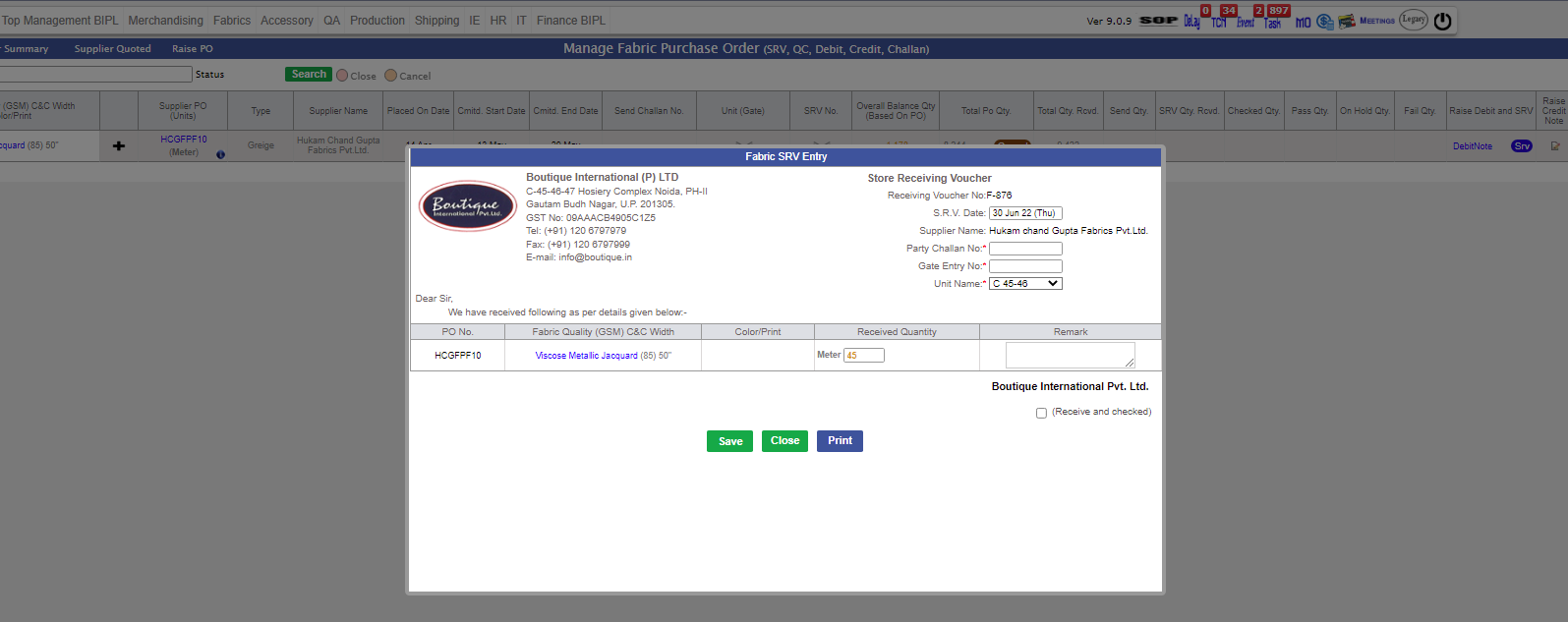Screen dimensions: 1568x622
Task: Click search text box left of Status
Action: [x=95, y=75]
